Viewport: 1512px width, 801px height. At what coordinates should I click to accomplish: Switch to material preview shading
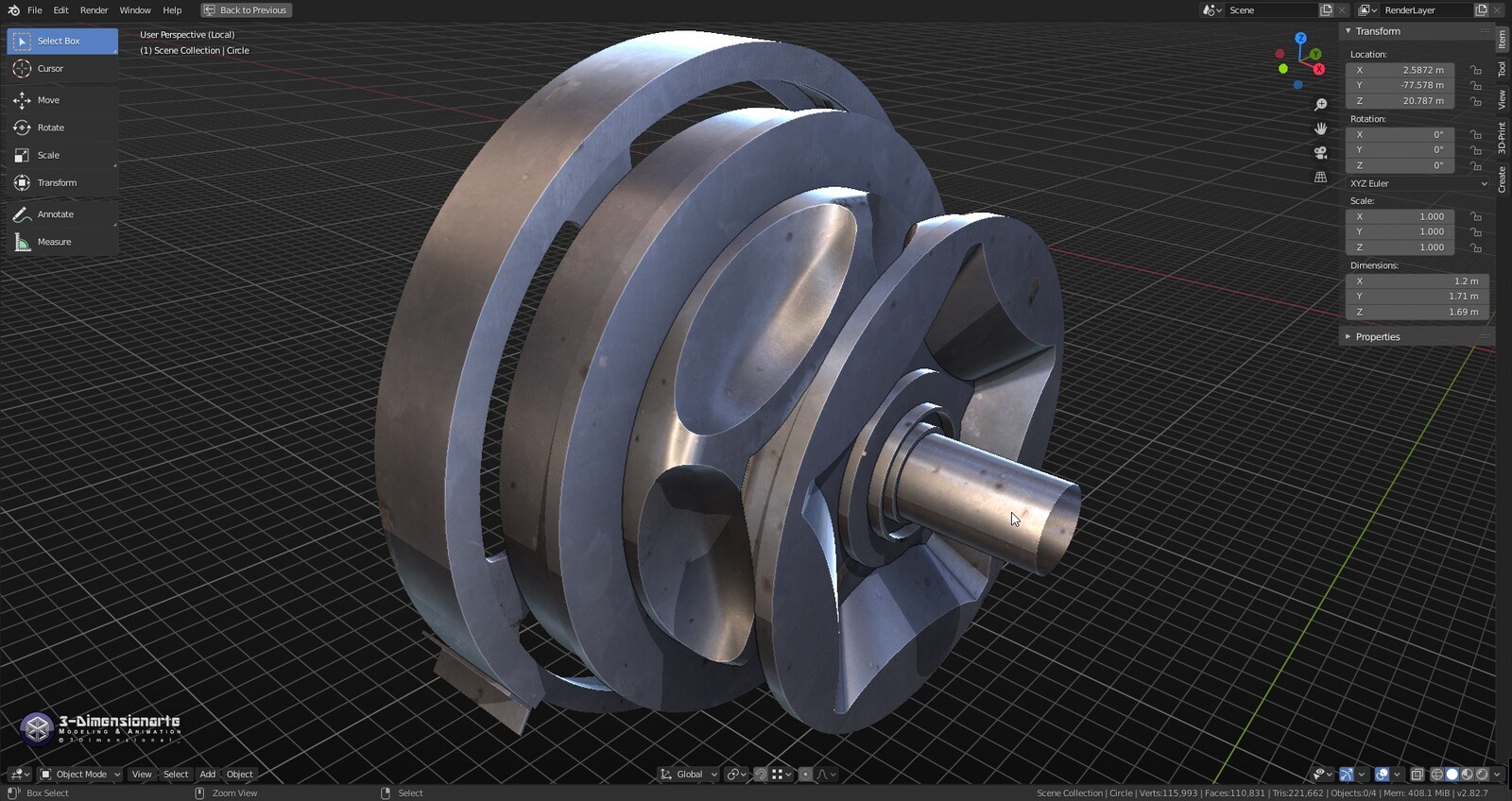(x=1467, y=774)
